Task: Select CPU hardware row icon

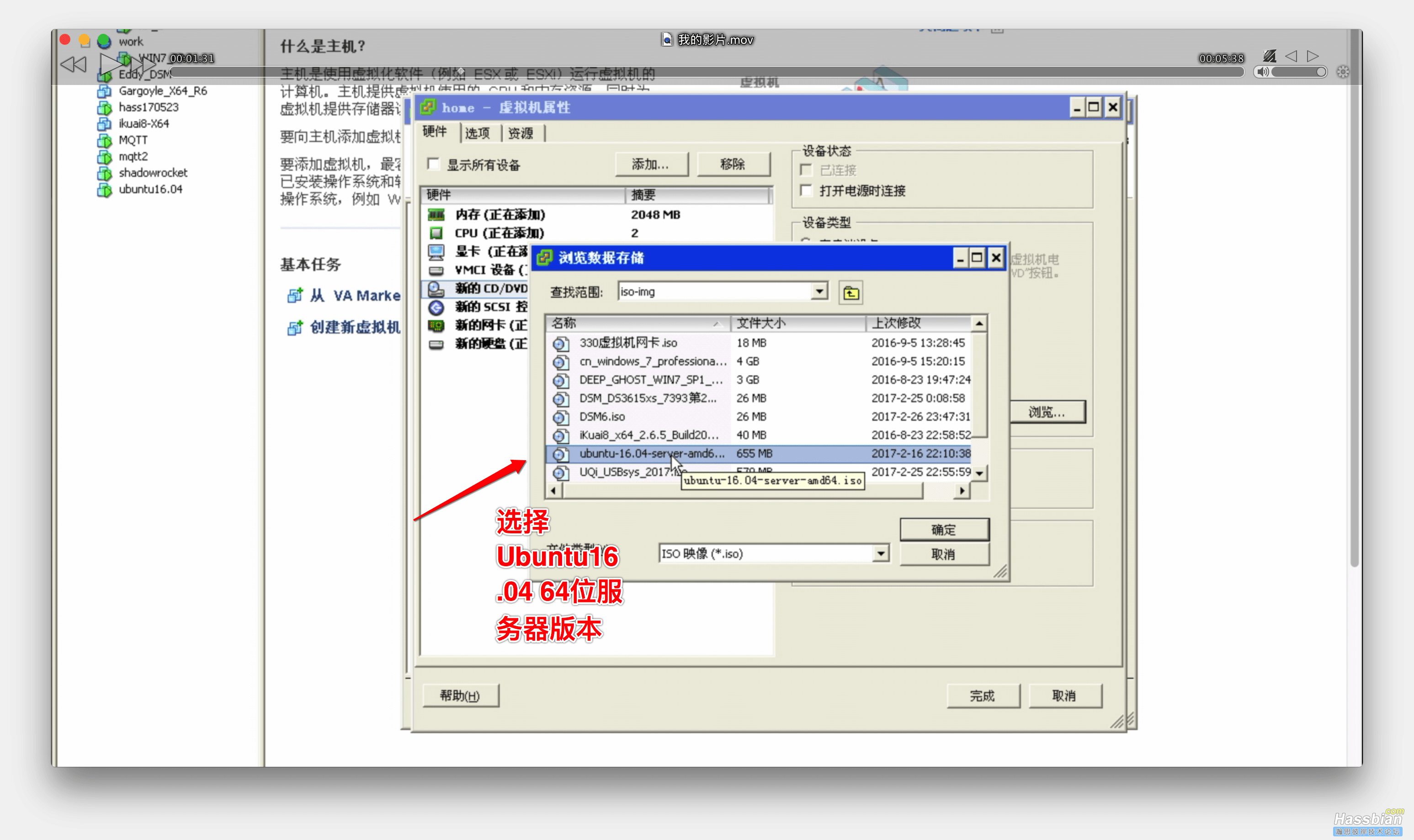Action: coord(436,233)
